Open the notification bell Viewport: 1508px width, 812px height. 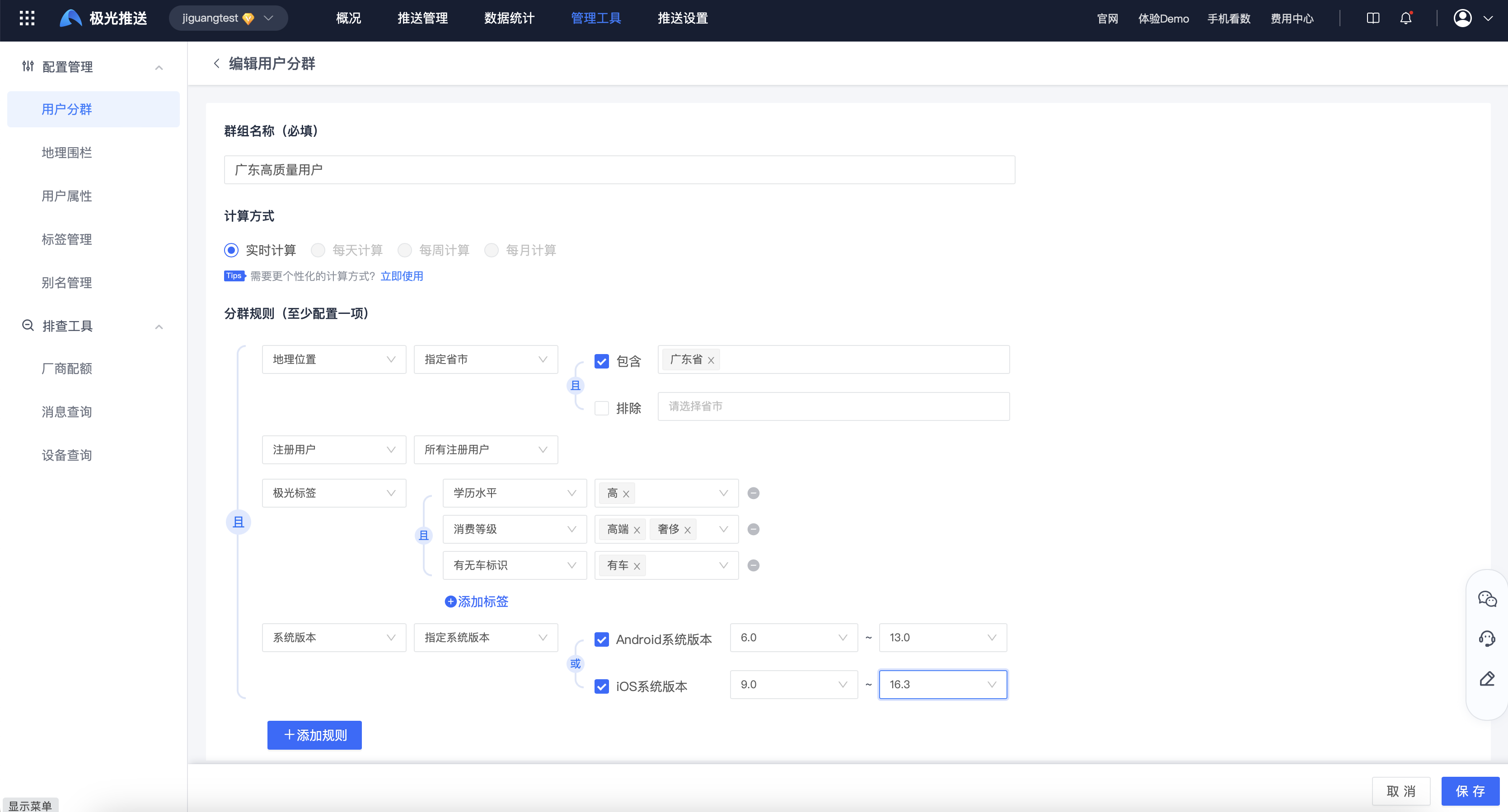click(x=1405, y=18)
